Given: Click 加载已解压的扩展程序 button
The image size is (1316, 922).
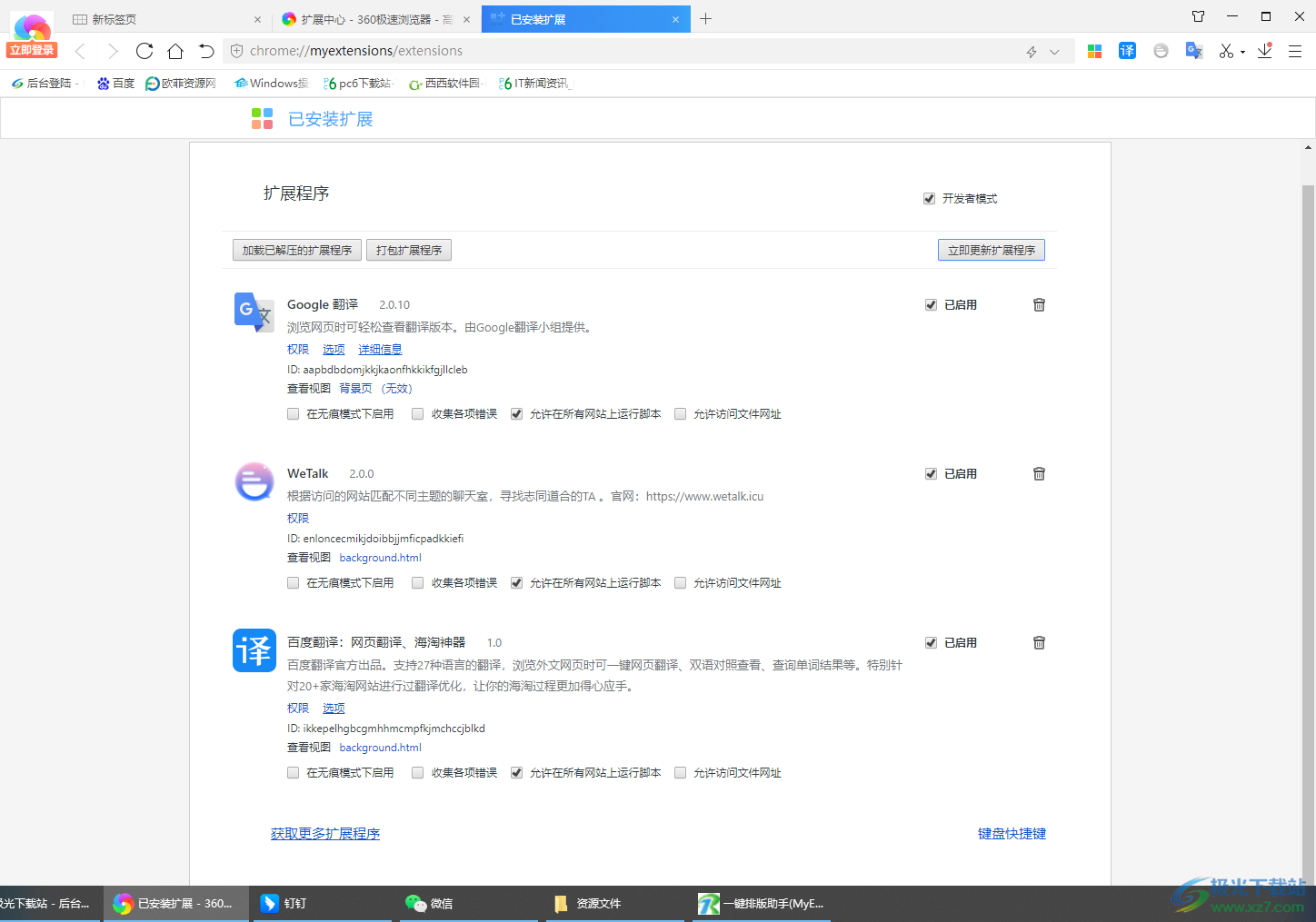Looking at the screenshot, I should (297, 251).
